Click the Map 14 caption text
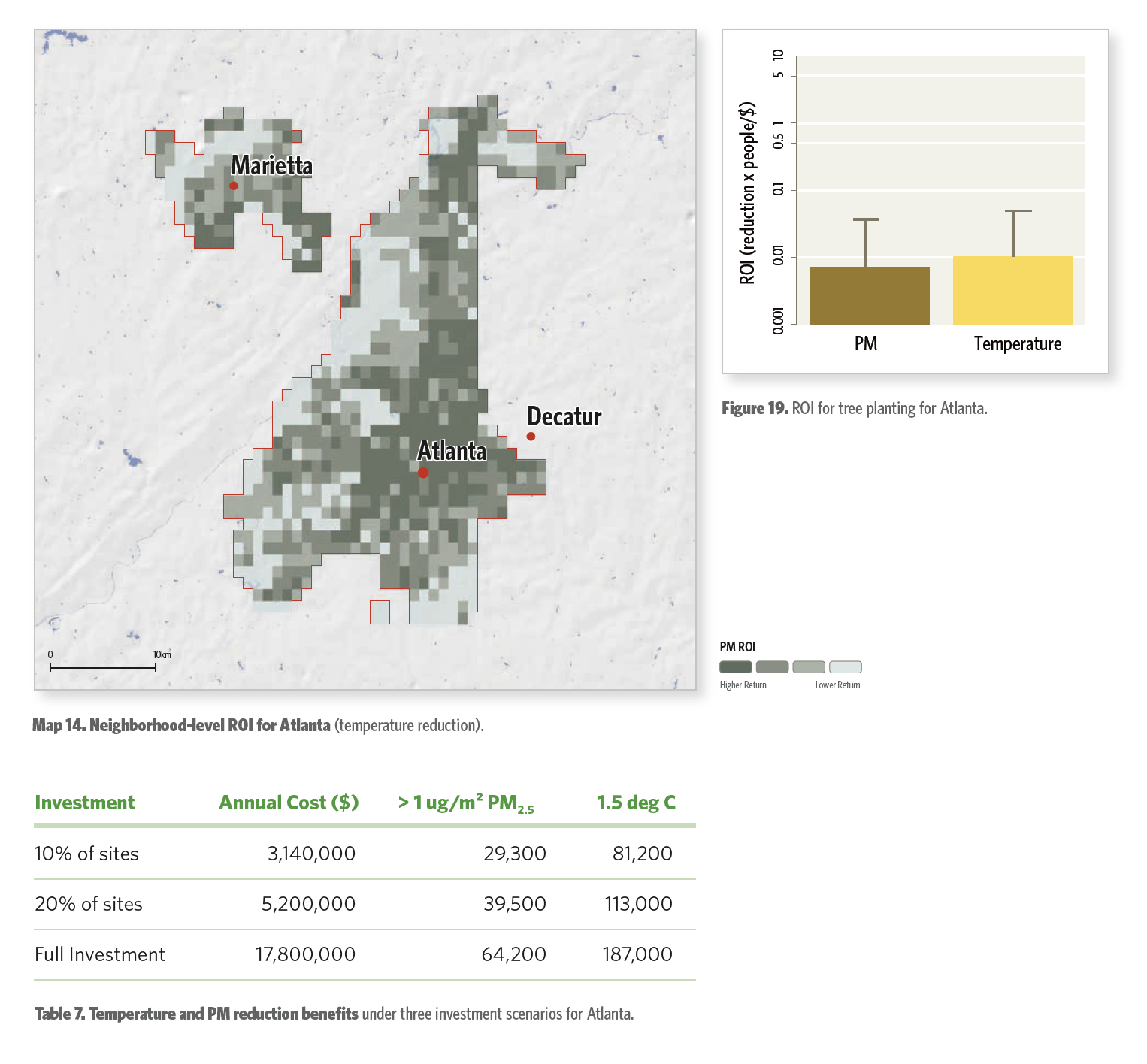Viewport: 1147px width, 1064px height. pos(258,725)
